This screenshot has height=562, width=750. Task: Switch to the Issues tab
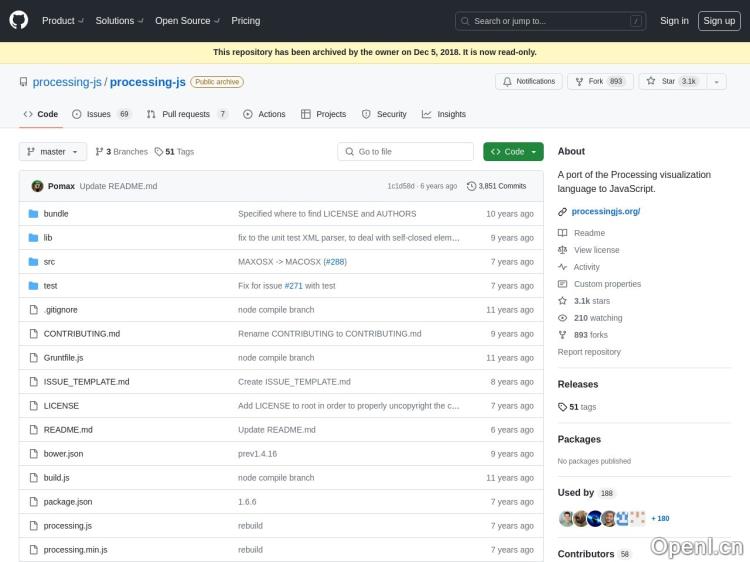click(x=101, y=114)
